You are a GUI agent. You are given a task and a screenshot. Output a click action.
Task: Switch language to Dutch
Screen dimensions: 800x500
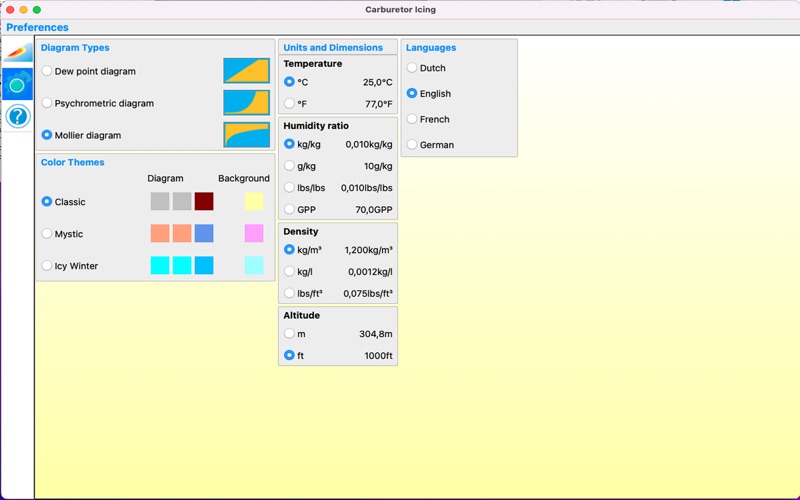tap(412, 68)
